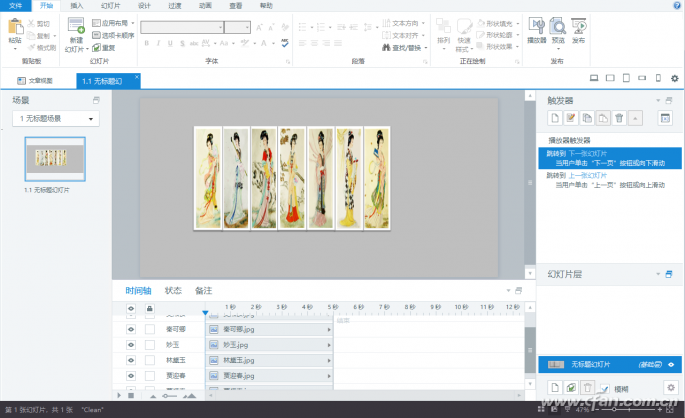685x418 pixels.
Task: Expand Shape Fill (形状填充) dropdown
Action: click(518, 24)
